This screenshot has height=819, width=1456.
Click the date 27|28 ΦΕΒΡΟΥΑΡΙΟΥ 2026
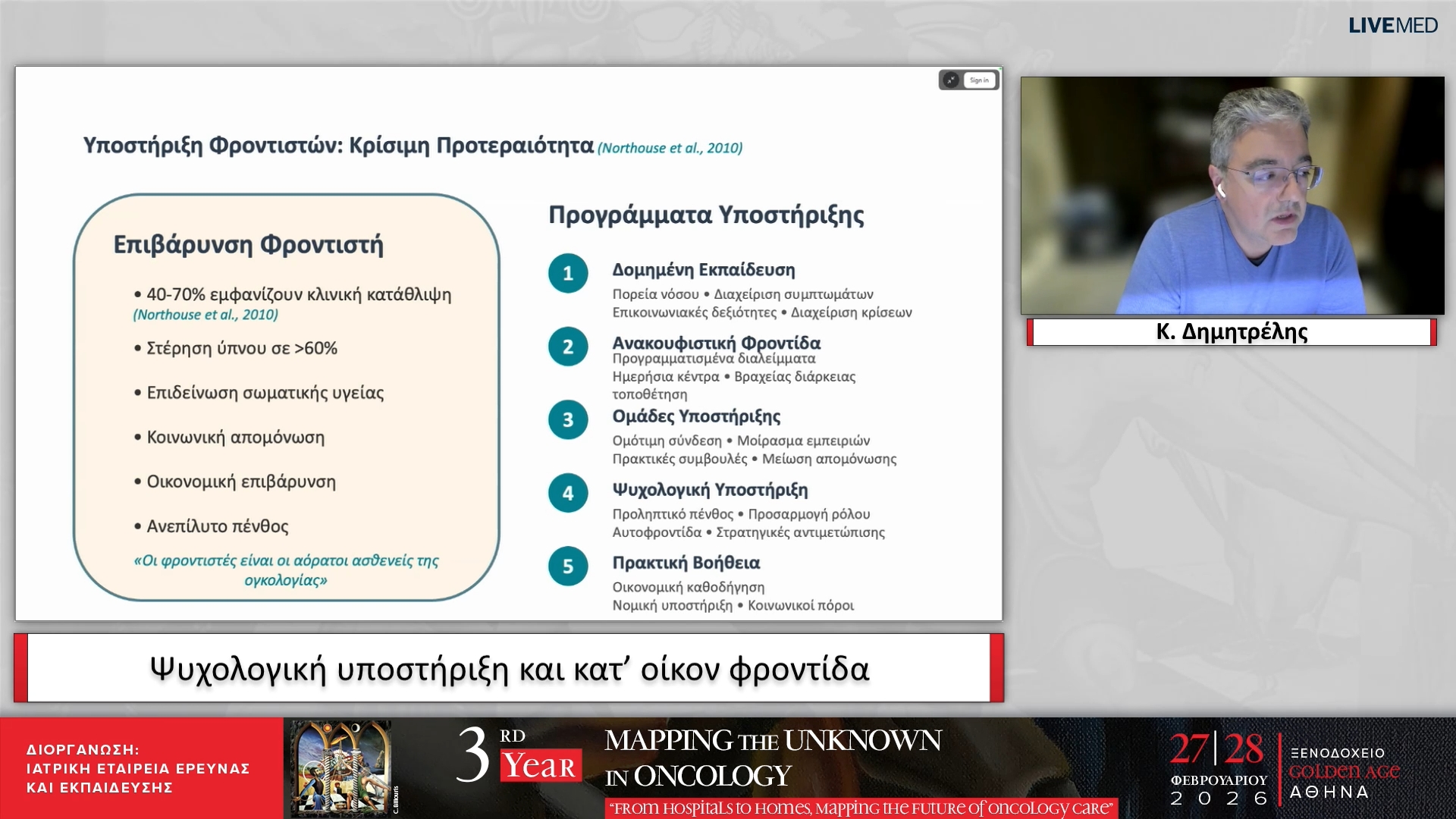pyautogui.click(x=1218, y=767)
